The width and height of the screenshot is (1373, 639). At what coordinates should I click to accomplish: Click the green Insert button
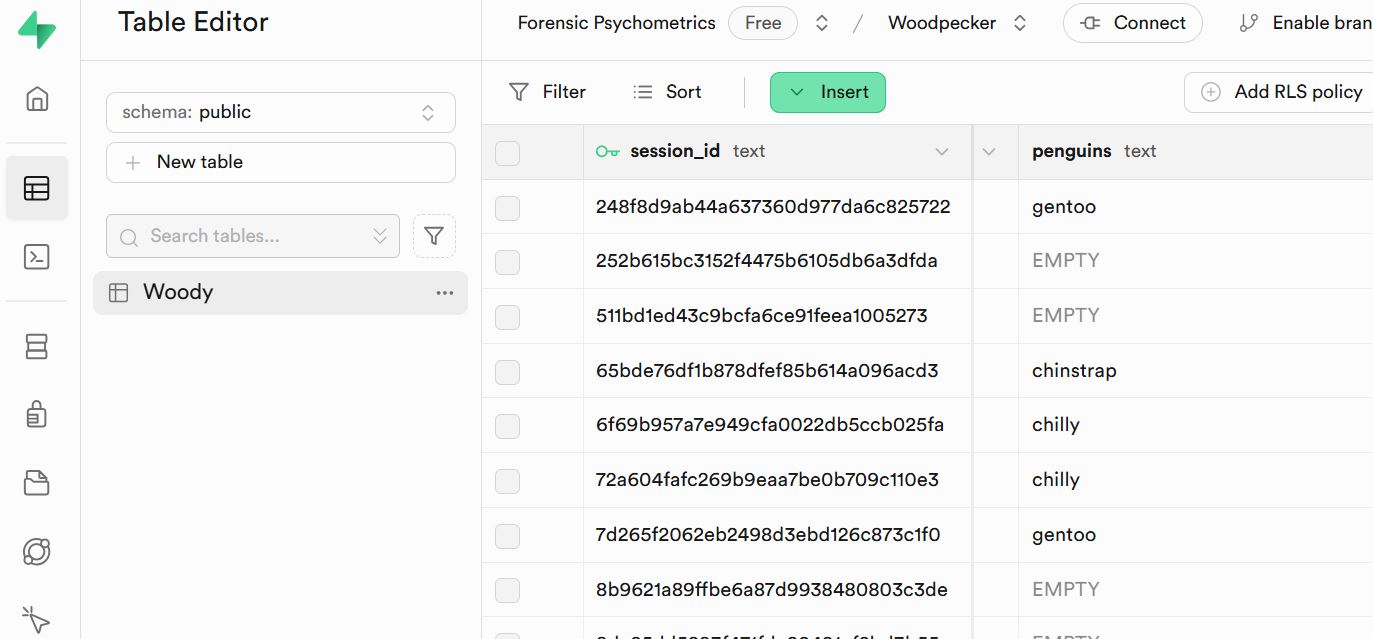pos(827,92)
